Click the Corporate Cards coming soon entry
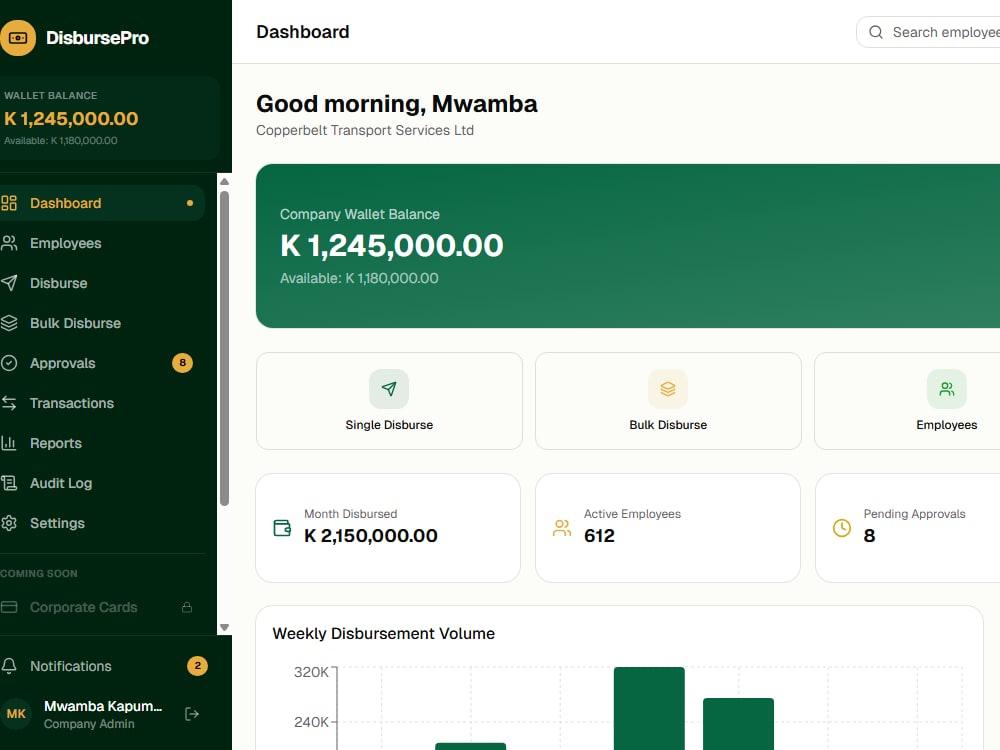The image size is (1000, 750). (102, 607)
